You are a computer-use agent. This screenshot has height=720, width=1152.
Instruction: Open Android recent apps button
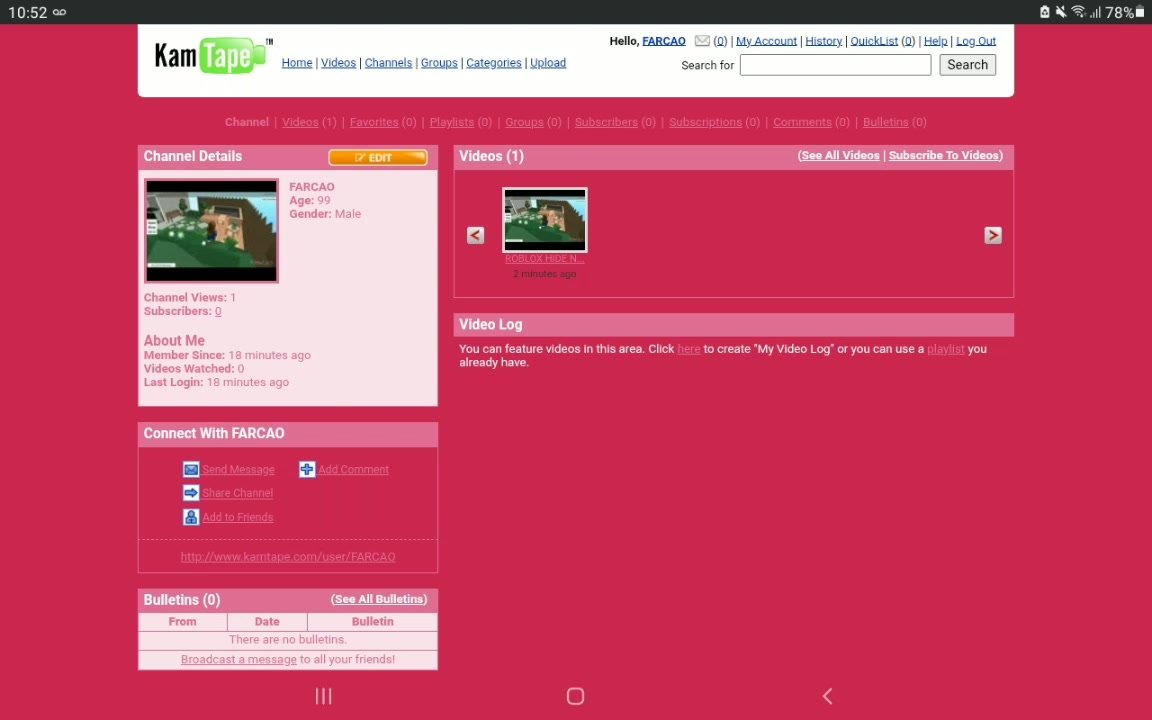point(323,696)
